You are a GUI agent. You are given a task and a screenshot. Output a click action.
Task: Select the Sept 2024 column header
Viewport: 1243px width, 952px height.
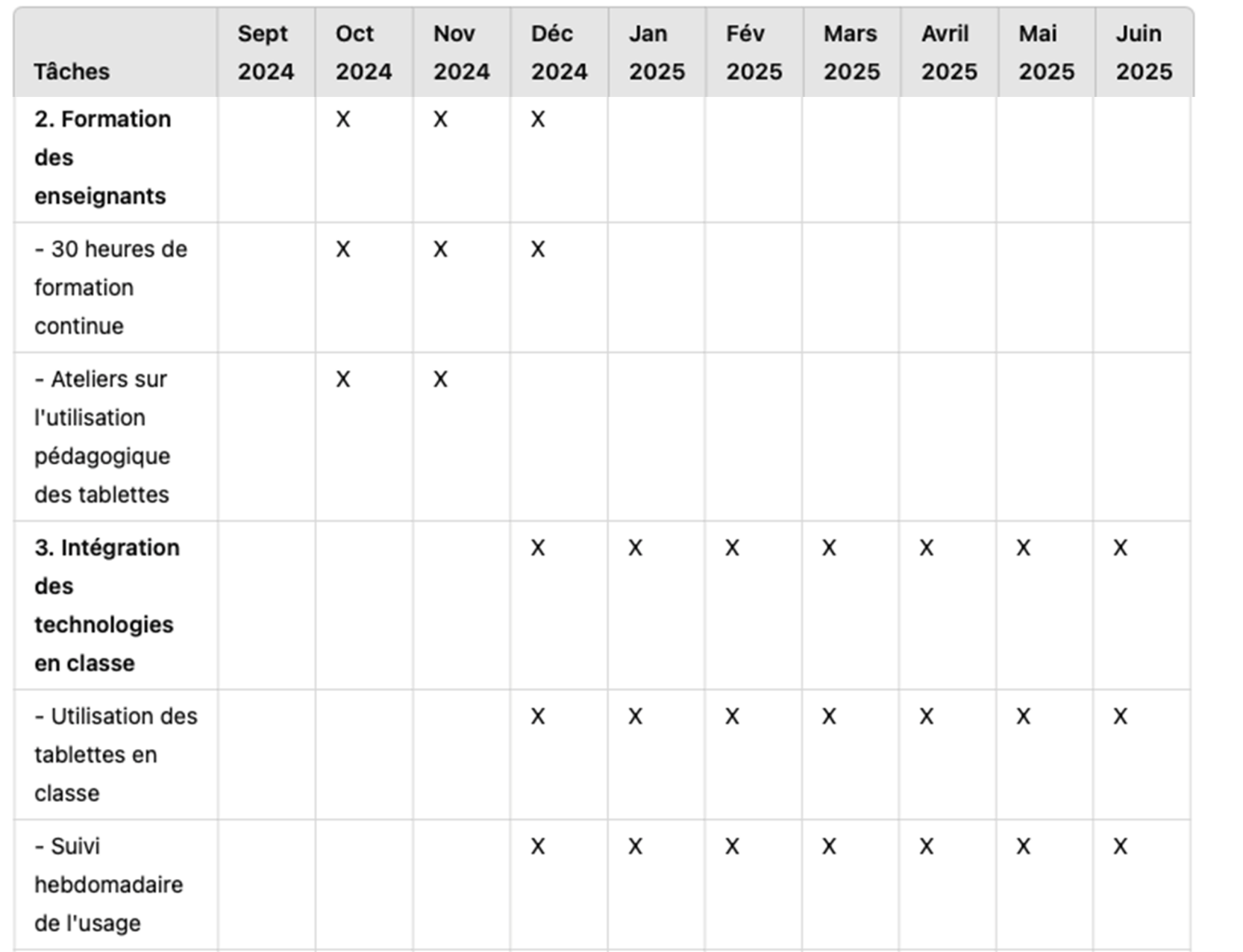266,52
